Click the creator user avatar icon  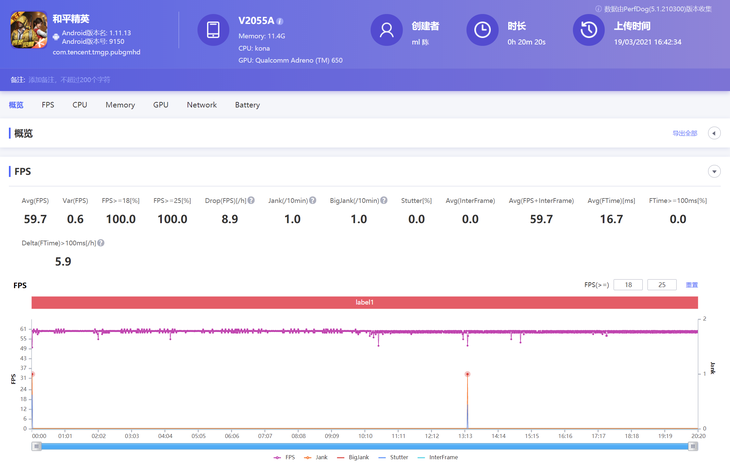pyautogui.click(x=386, y=30)
